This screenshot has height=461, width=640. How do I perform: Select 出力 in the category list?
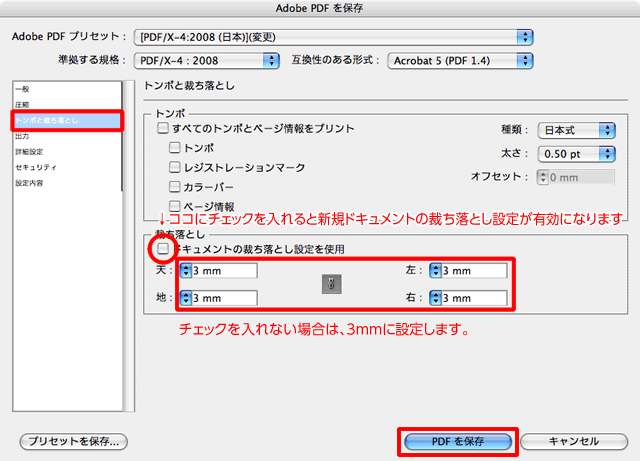click(67, 136)
